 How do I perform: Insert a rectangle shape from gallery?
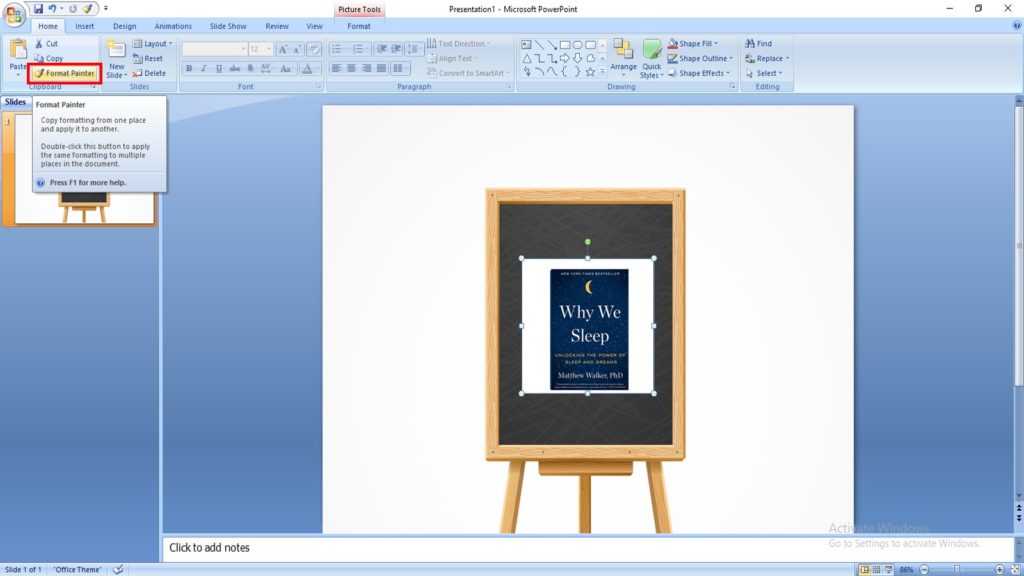click(x=565, y=44)
